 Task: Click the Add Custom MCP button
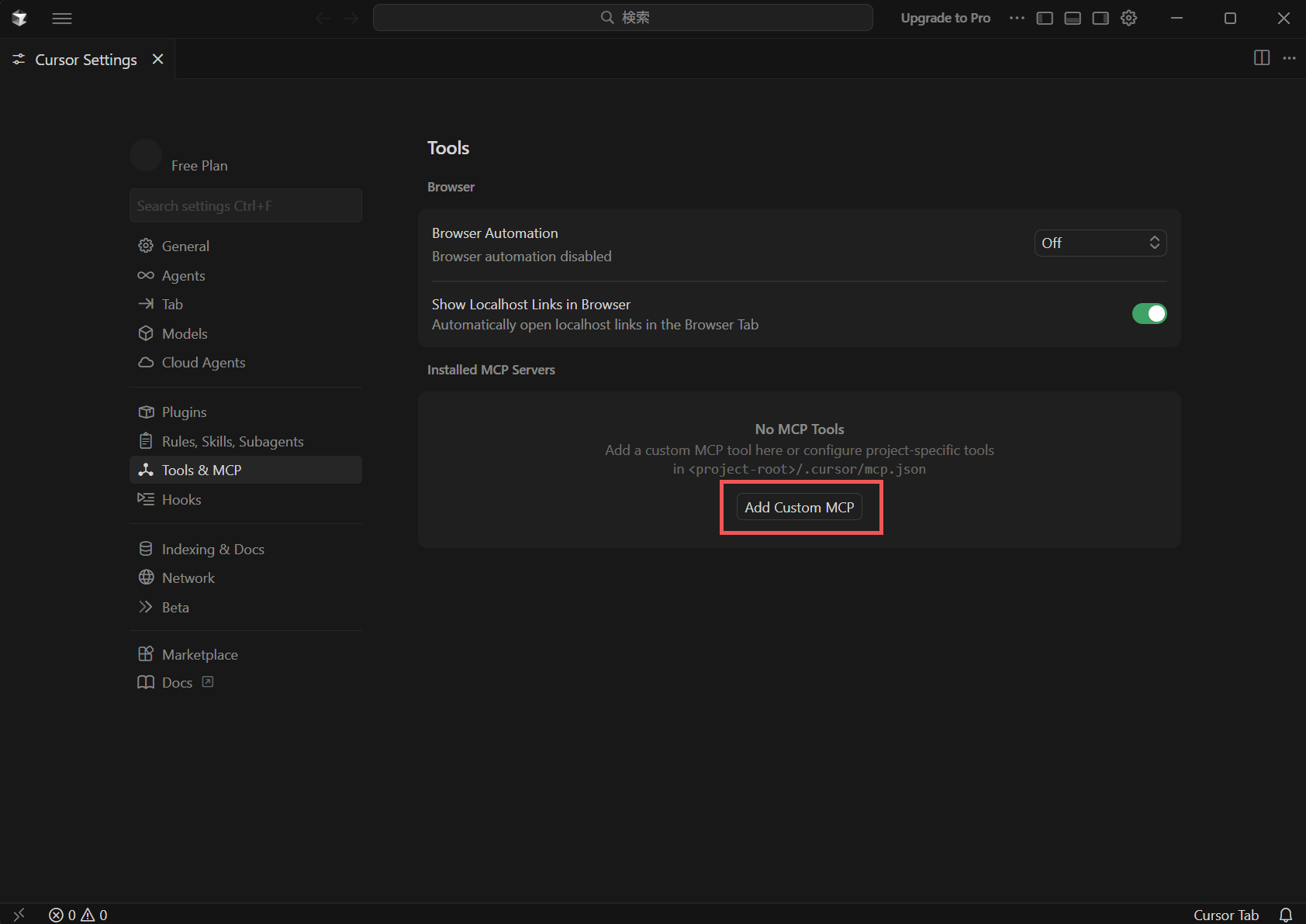[x=799, y=508]
